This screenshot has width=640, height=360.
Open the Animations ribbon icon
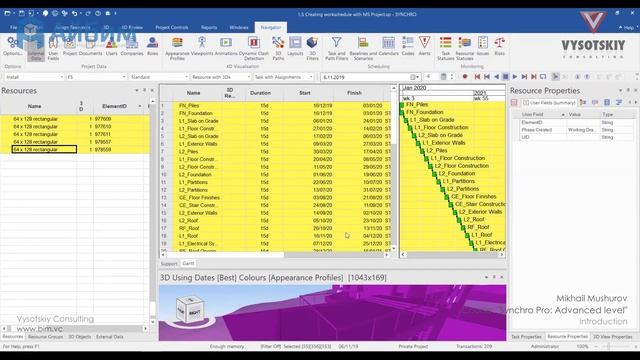(x=226, y=46)
